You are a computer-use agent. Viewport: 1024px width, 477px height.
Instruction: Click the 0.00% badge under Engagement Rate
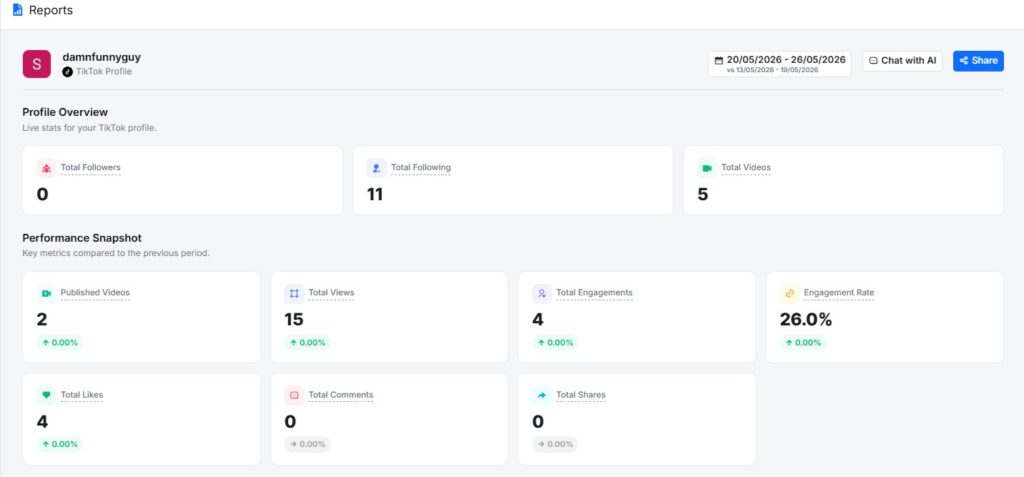click(803, 342)
